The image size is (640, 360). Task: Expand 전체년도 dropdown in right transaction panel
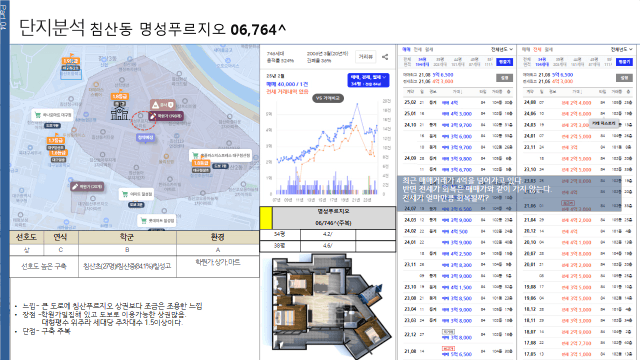point(621,49)
